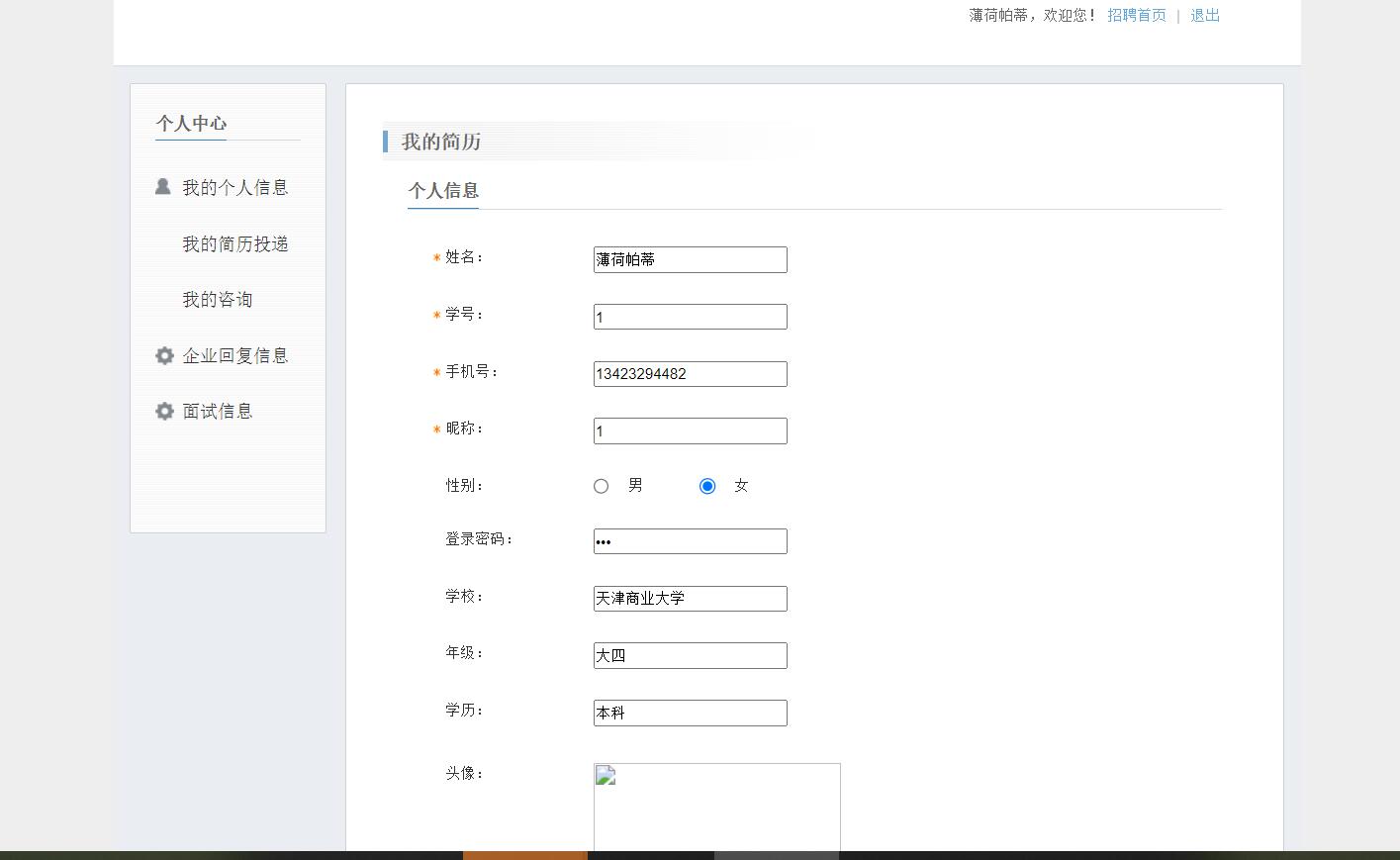Click the 头像 field label
Viewport: 1400px width, 860px height.
[464, 773]
